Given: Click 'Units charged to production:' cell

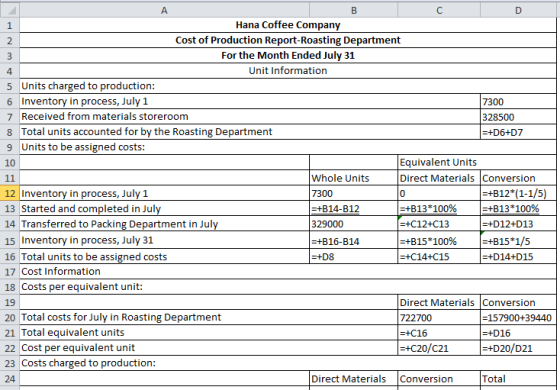Looking at the screenshot, I should pos(288,86).
